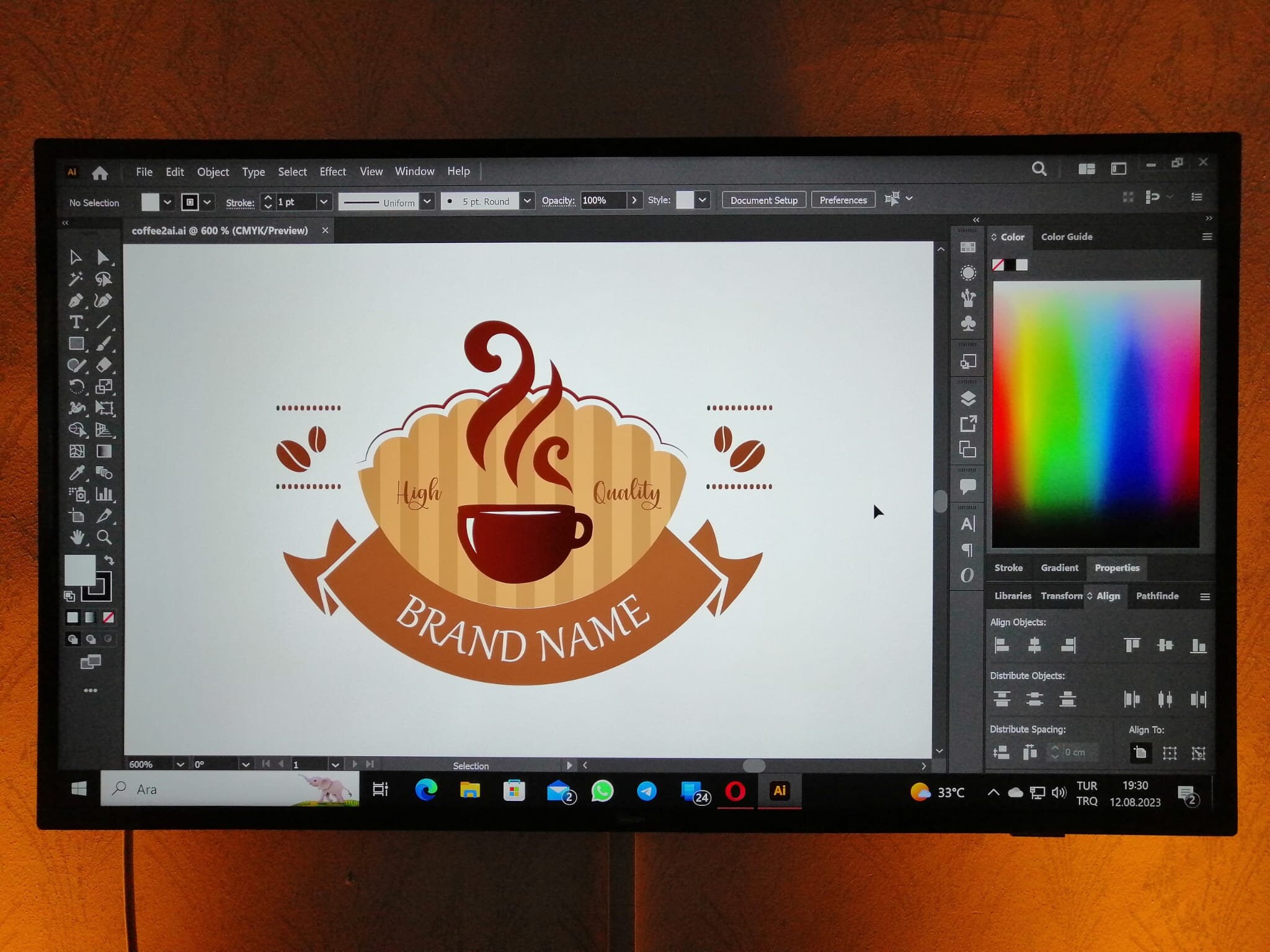Image resolution: width=1270 pixels, height=952 pixels.
Task: Select the Type tool
Action: (x=77, y=323)
